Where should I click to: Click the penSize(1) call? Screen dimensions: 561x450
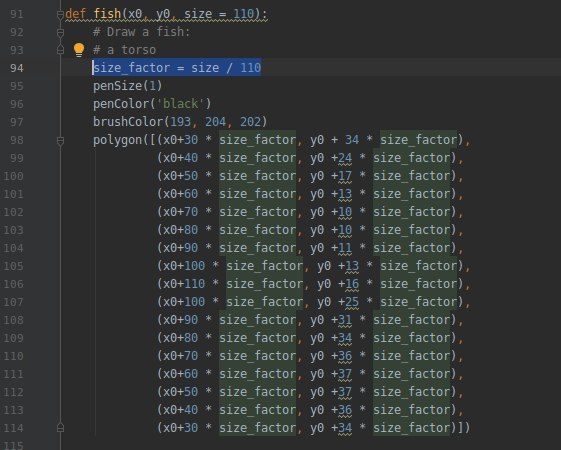tap(128, 86)
